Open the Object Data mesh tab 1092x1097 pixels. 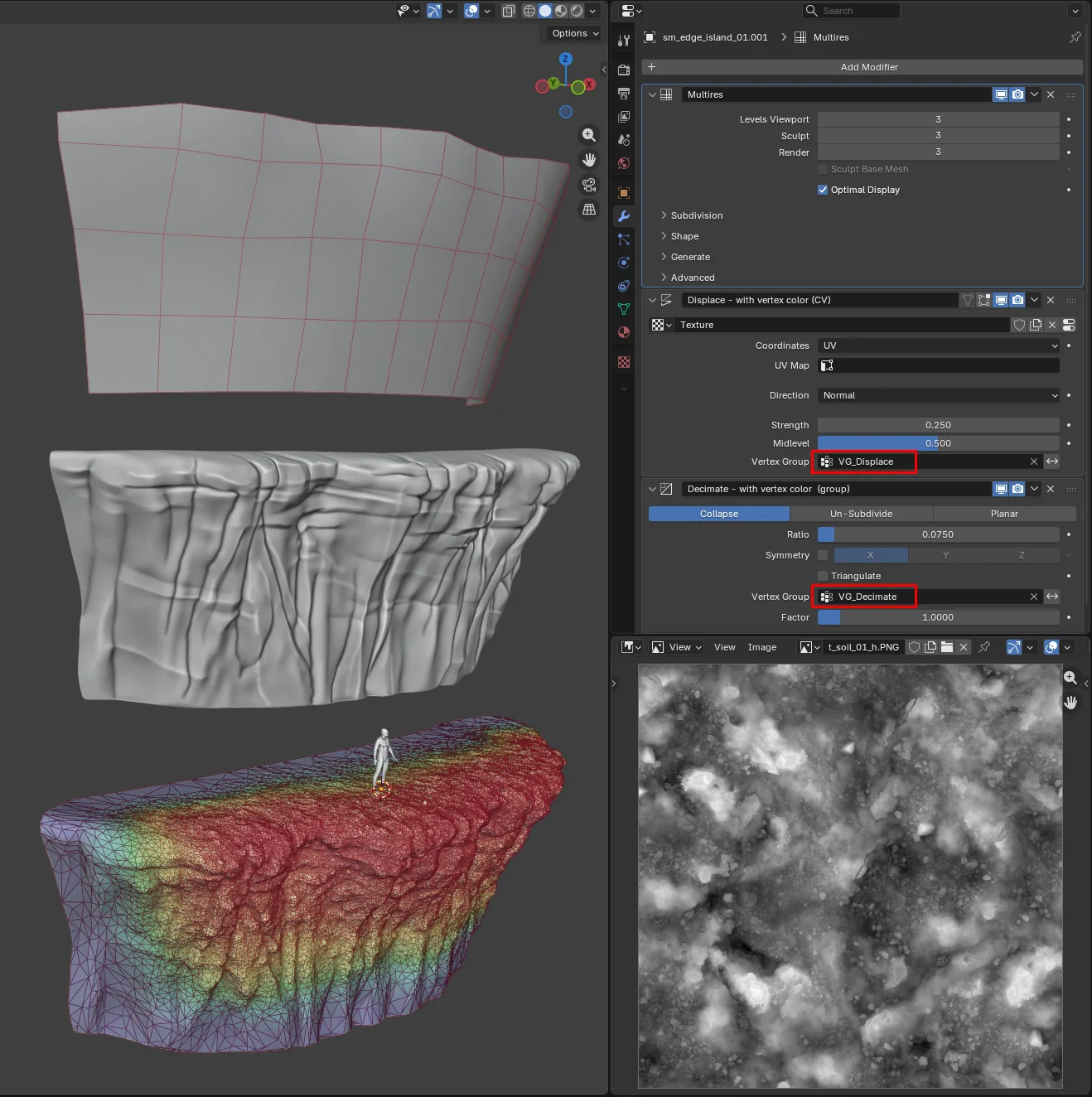tap(624, 309)
